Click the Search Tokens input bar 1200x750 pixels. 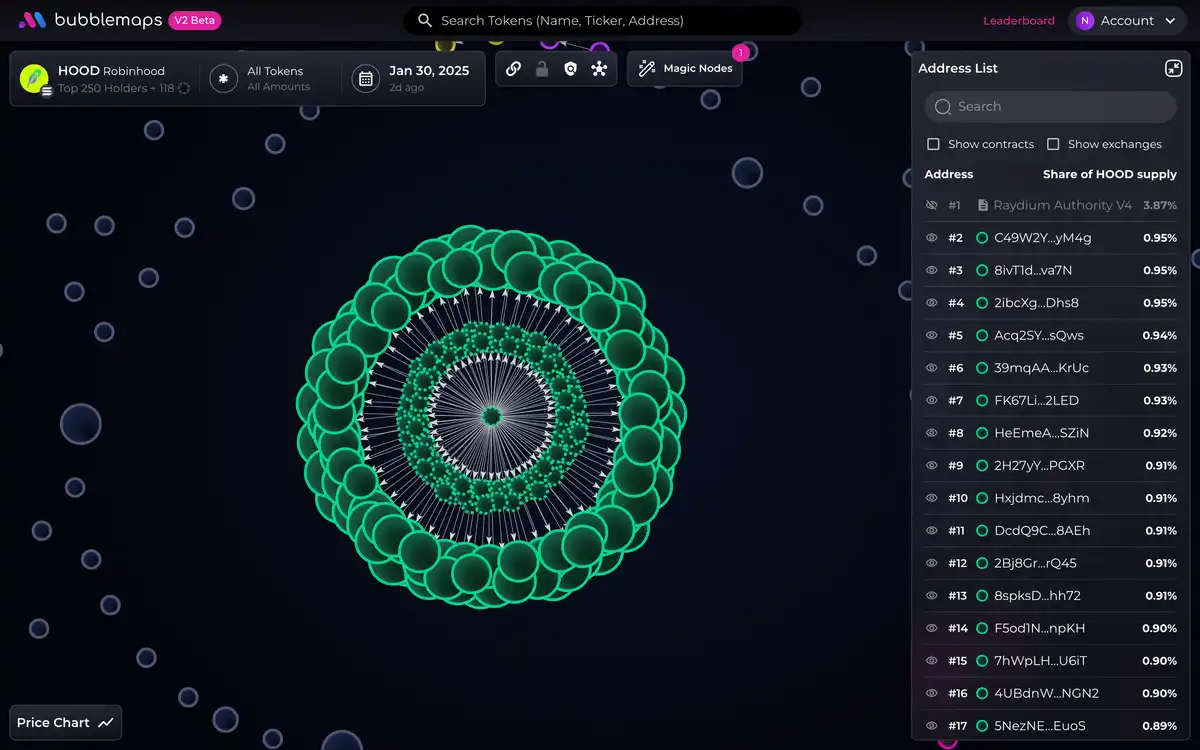click(x=602, y=20)
